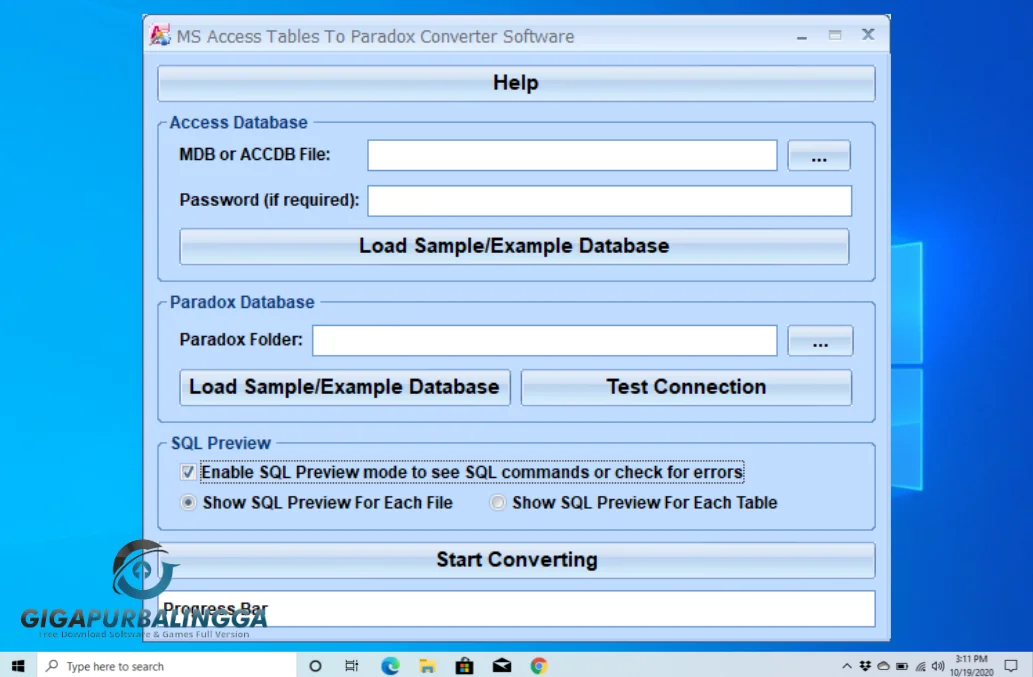1033x677 pixels.
Task: Open volume speaker tray icon
Action: 938,666
